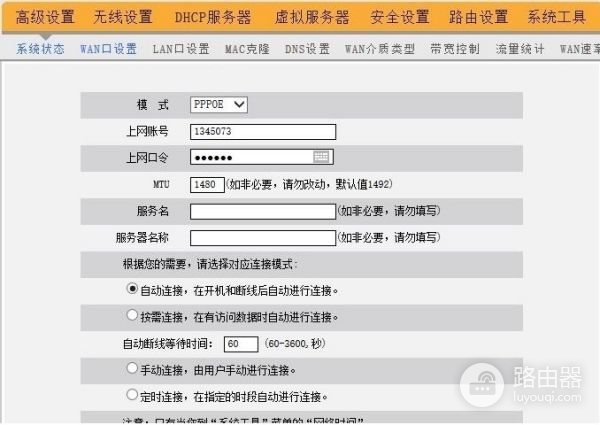
Task: Select the 按需连接 radio button
Action: point(132,315)
